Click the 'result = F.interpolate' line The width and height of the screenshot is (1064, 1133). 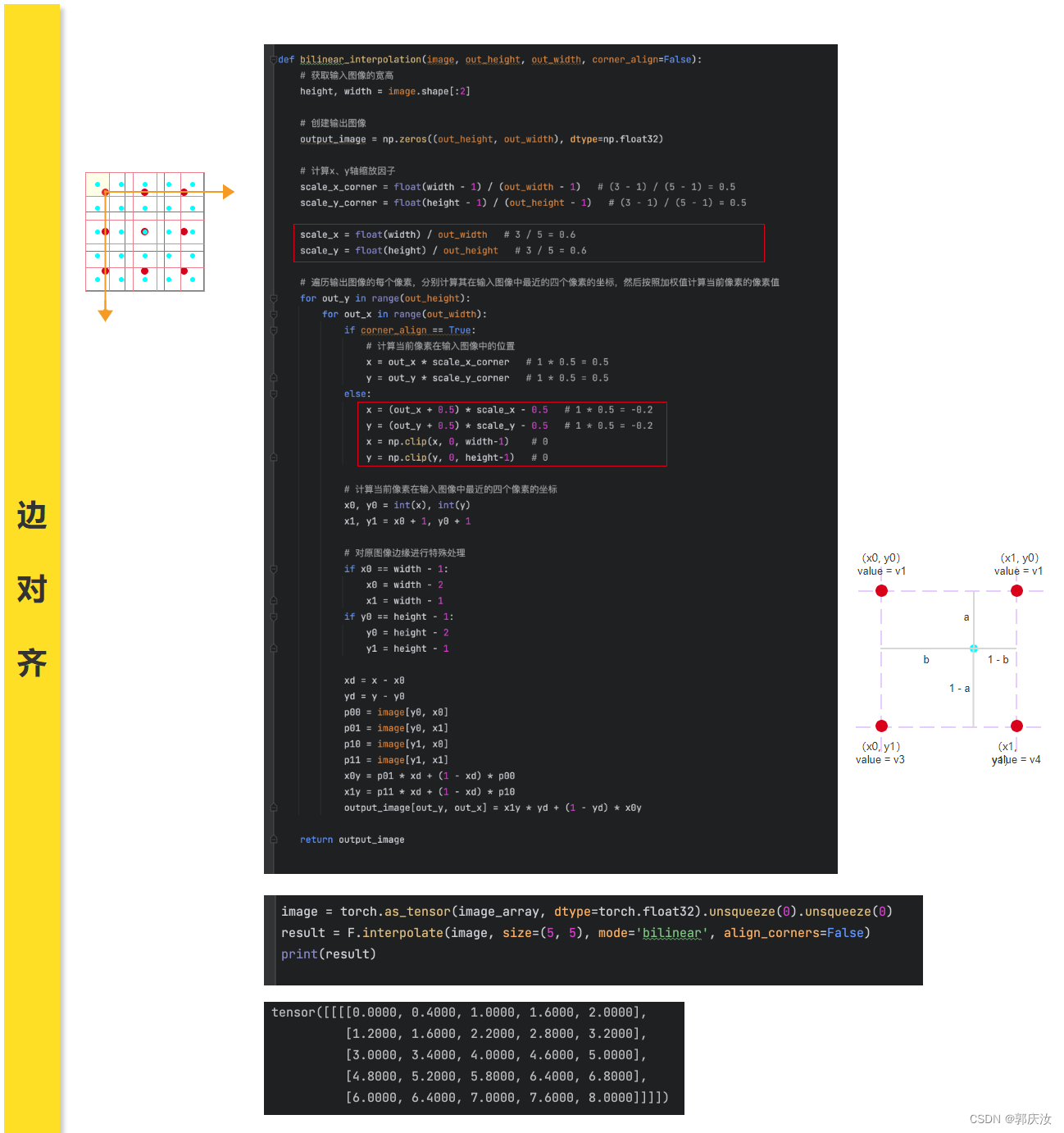point(575,933)
